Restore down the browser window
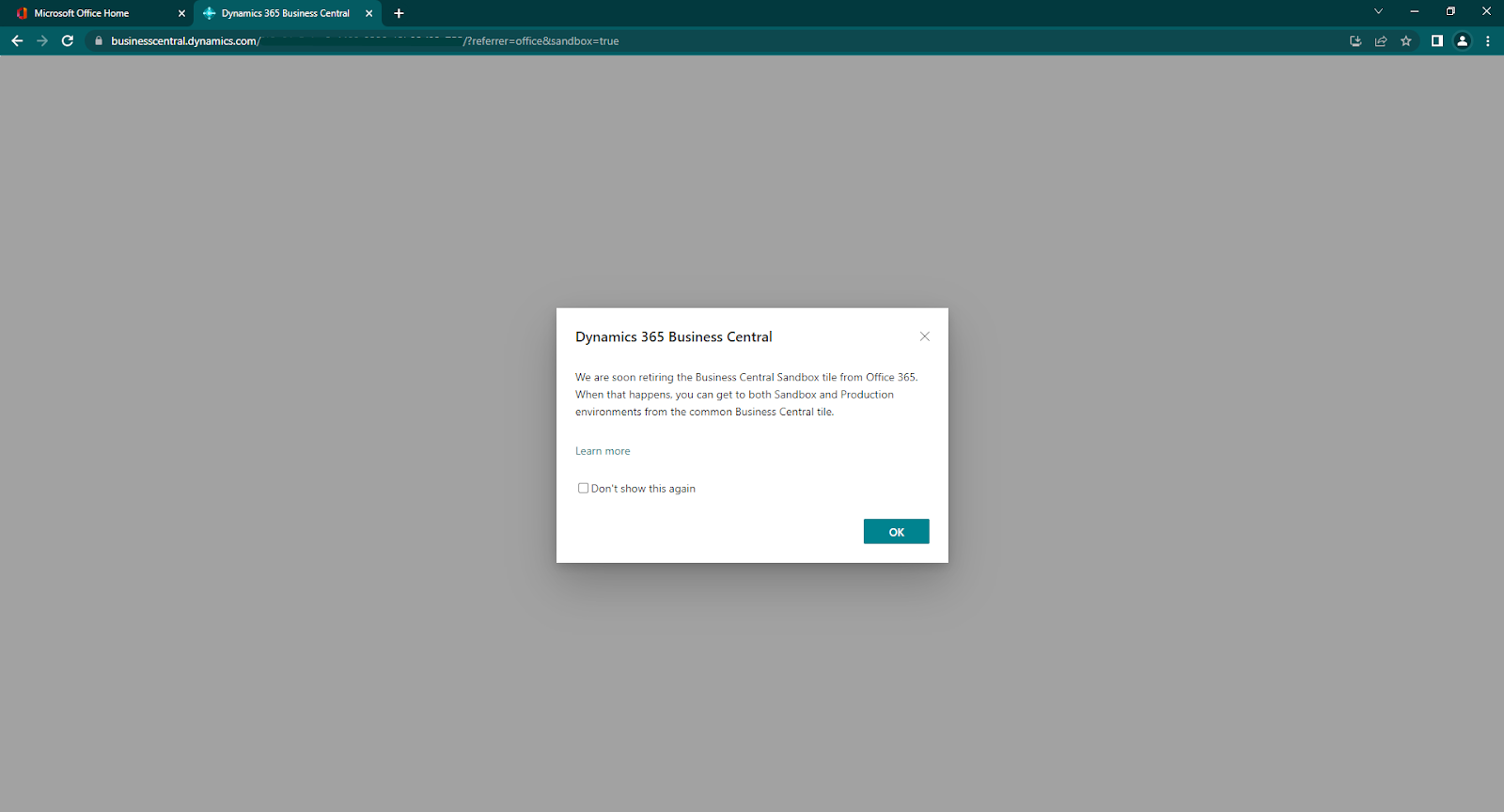1504x812 pixels. [1450, 11]
